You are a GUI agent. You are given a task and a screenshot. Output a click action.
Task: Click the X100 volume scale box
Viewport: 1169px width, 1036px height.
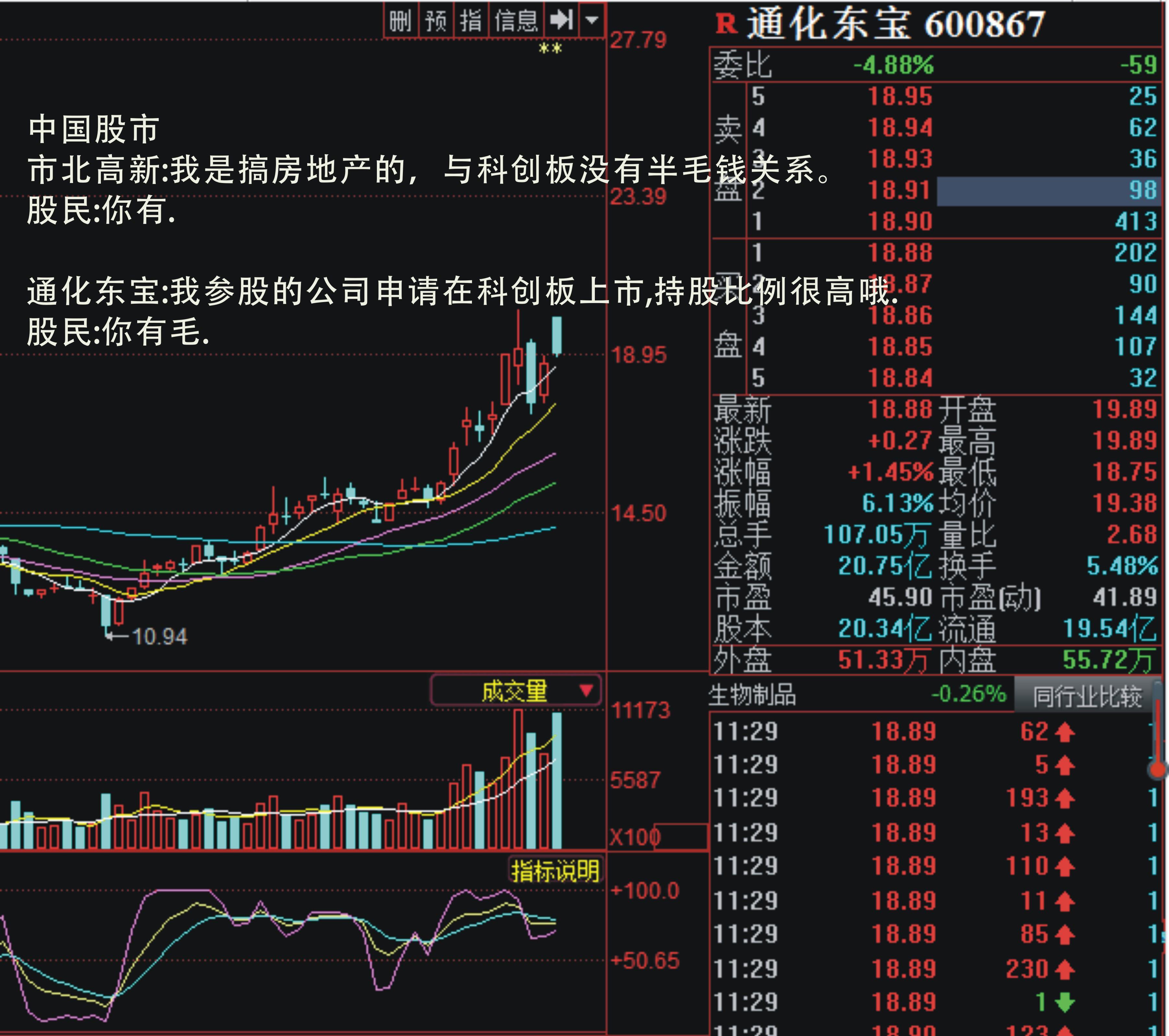click(x=682, y=837)
